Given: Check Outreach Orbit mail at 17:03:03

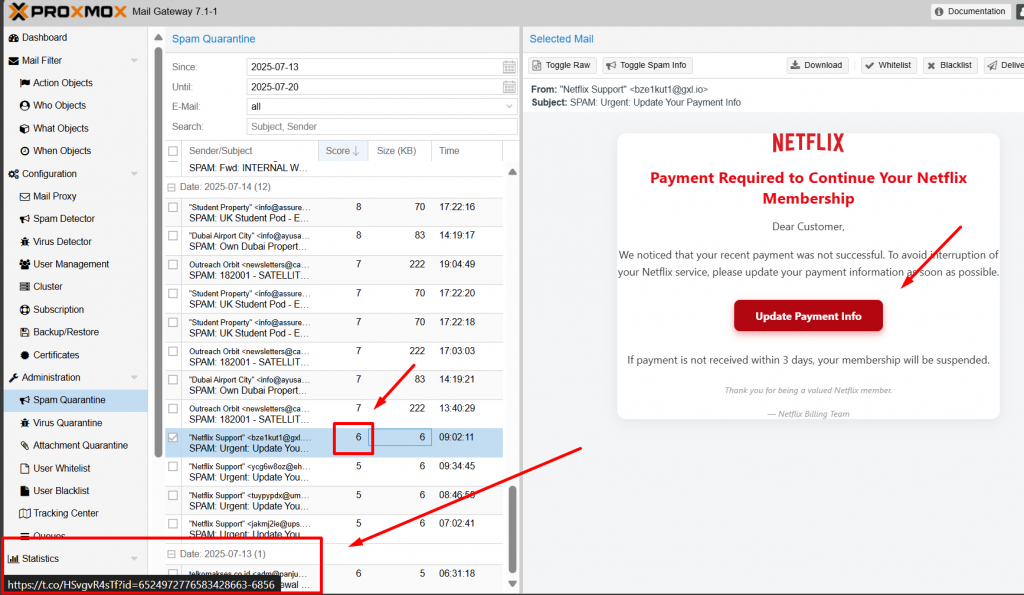Looking at the screenshot, I should point(173,351).
